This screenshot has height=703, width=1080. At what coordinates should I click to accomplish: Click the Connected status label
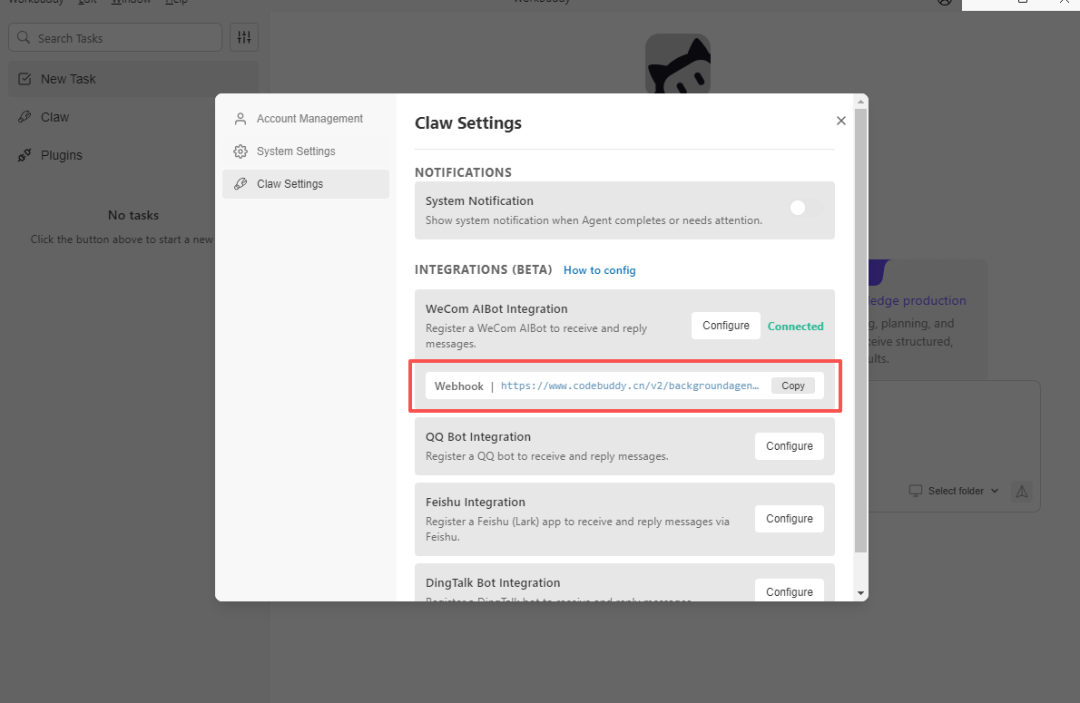796,326
